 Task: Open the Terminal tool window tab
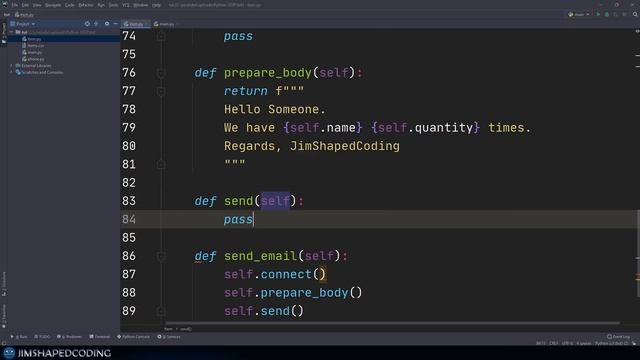point(100,337)
